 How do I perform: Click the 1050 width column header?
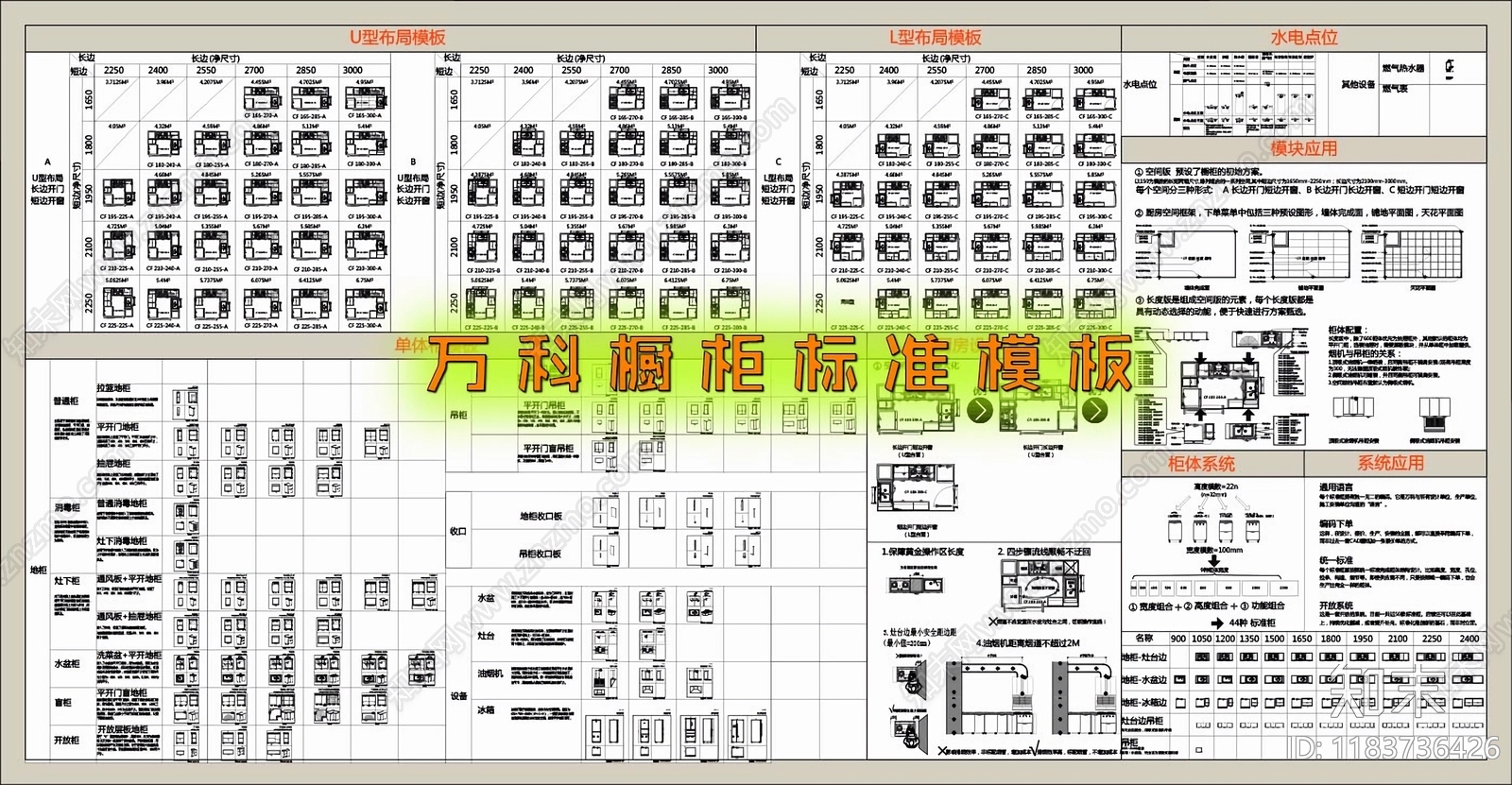1201,639
